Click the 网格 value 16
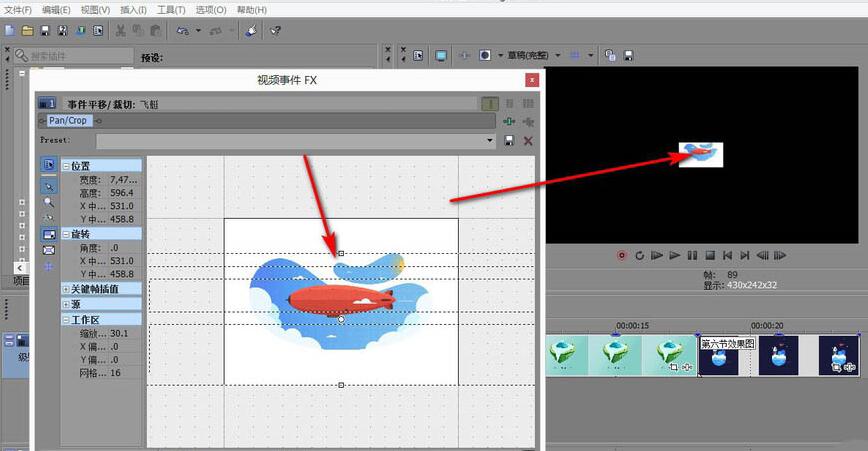 tap(115, 373)
